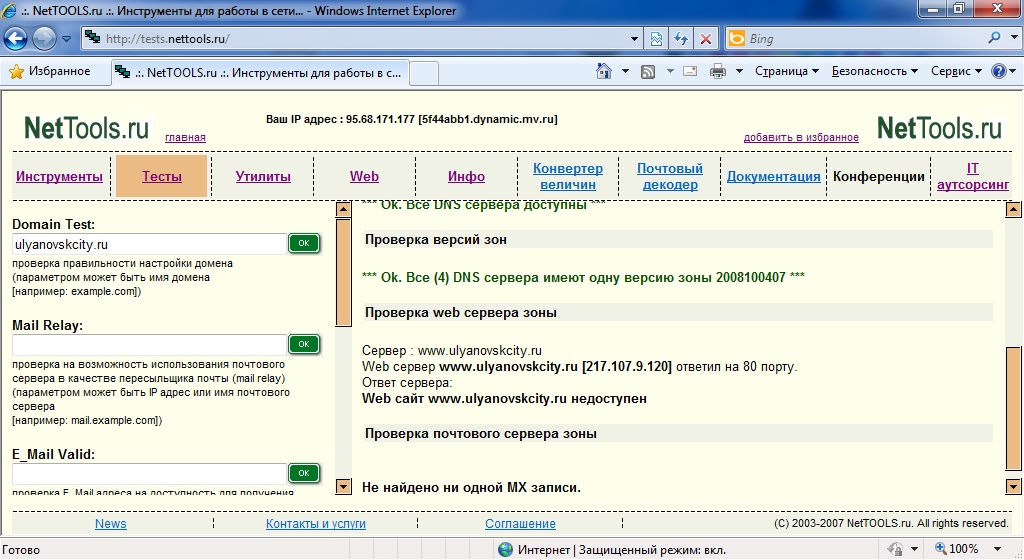Go back with the browser Back arrow
1024x560 pixels.
click(15, 39)
